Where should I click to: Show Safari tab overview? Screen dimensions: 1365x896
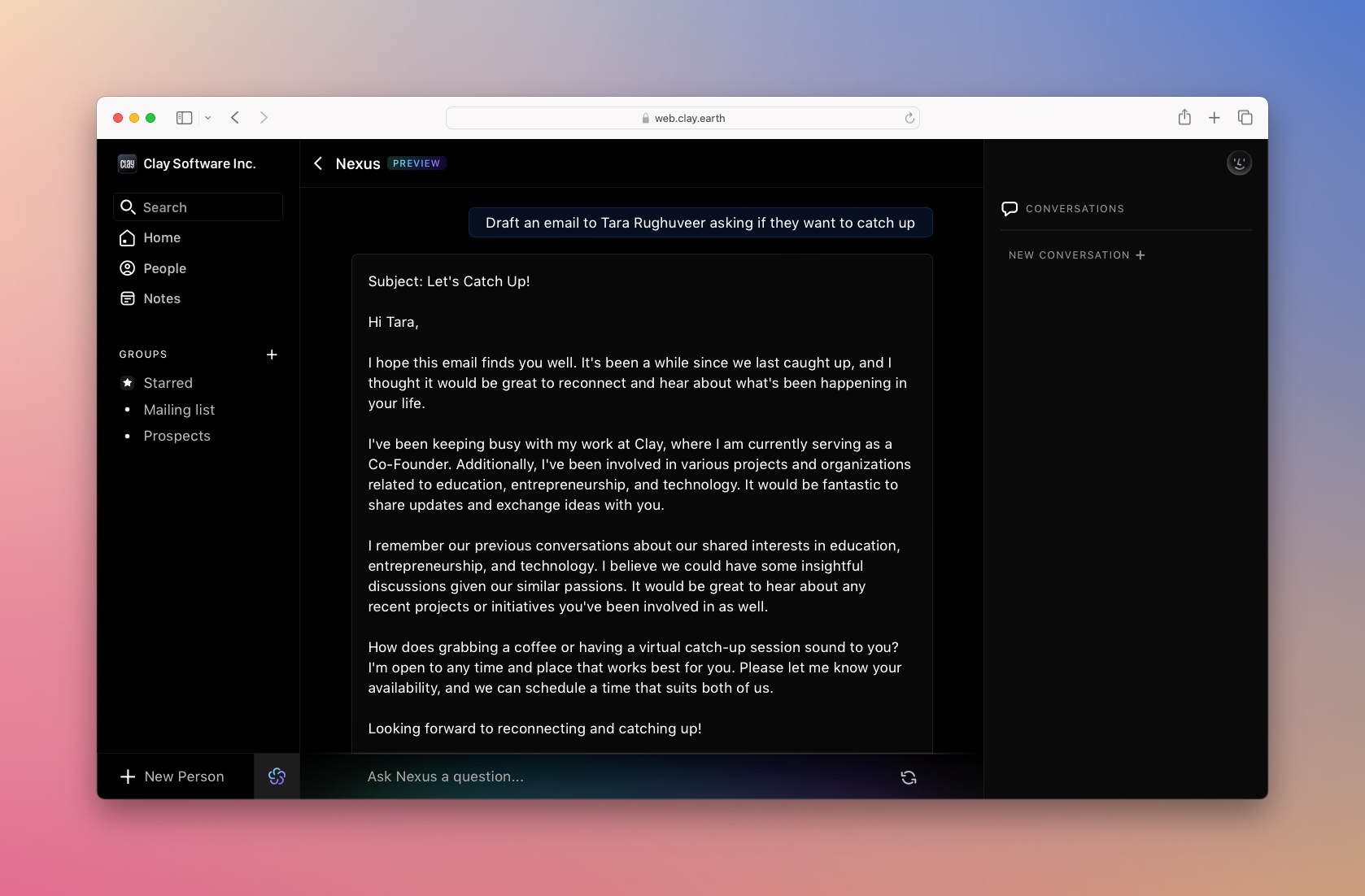[x=1245, y=118]
